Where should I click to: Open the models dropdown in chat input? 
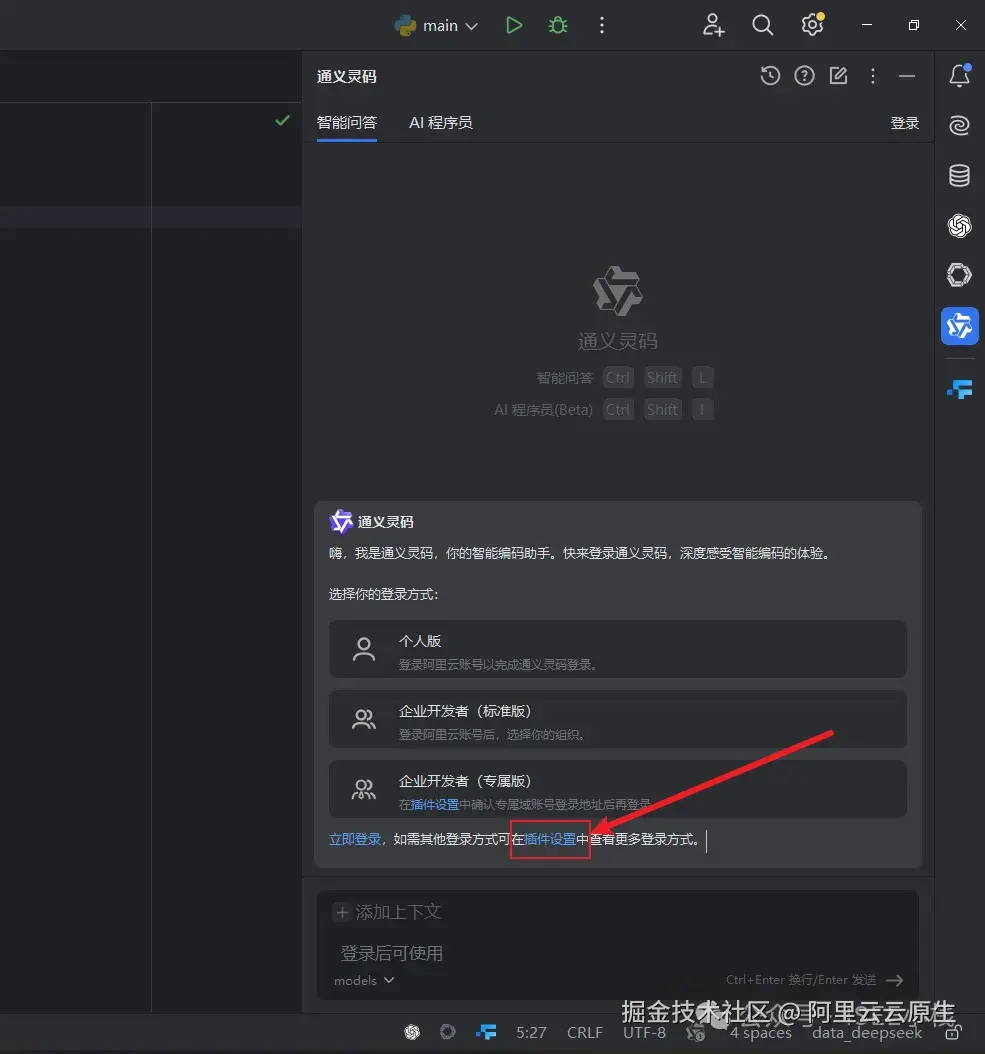[x=362, y=980]
